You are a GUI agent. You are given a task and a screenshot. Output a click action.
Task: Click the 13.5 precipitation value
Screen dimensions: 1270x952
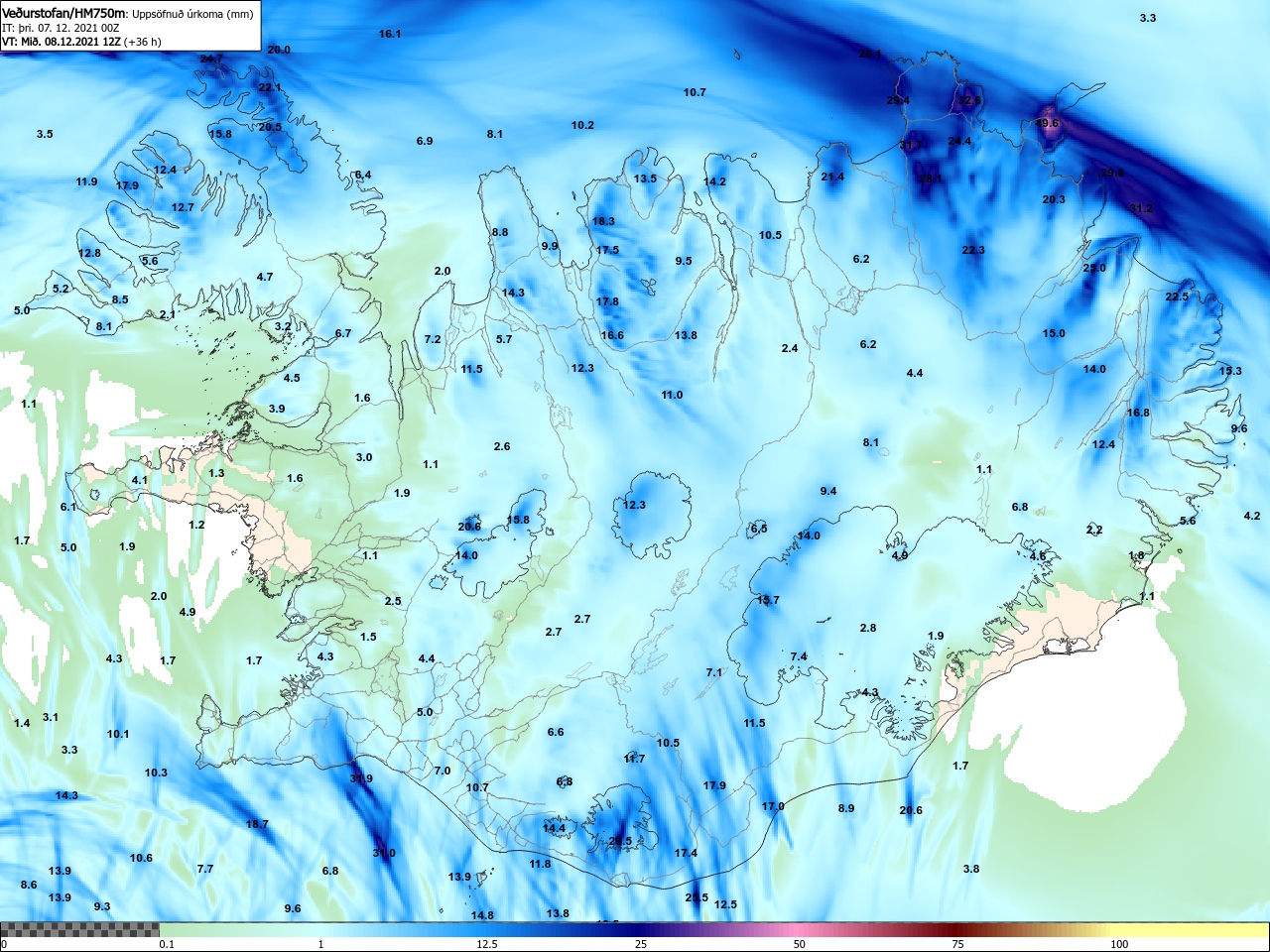pos(645,179)
